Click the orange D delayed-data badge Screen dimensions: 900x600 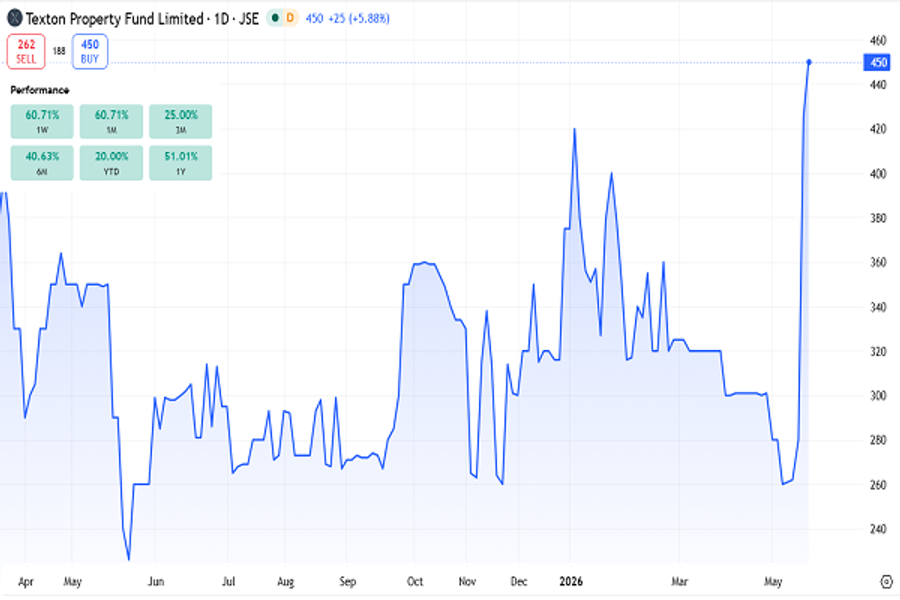point(290,18)
